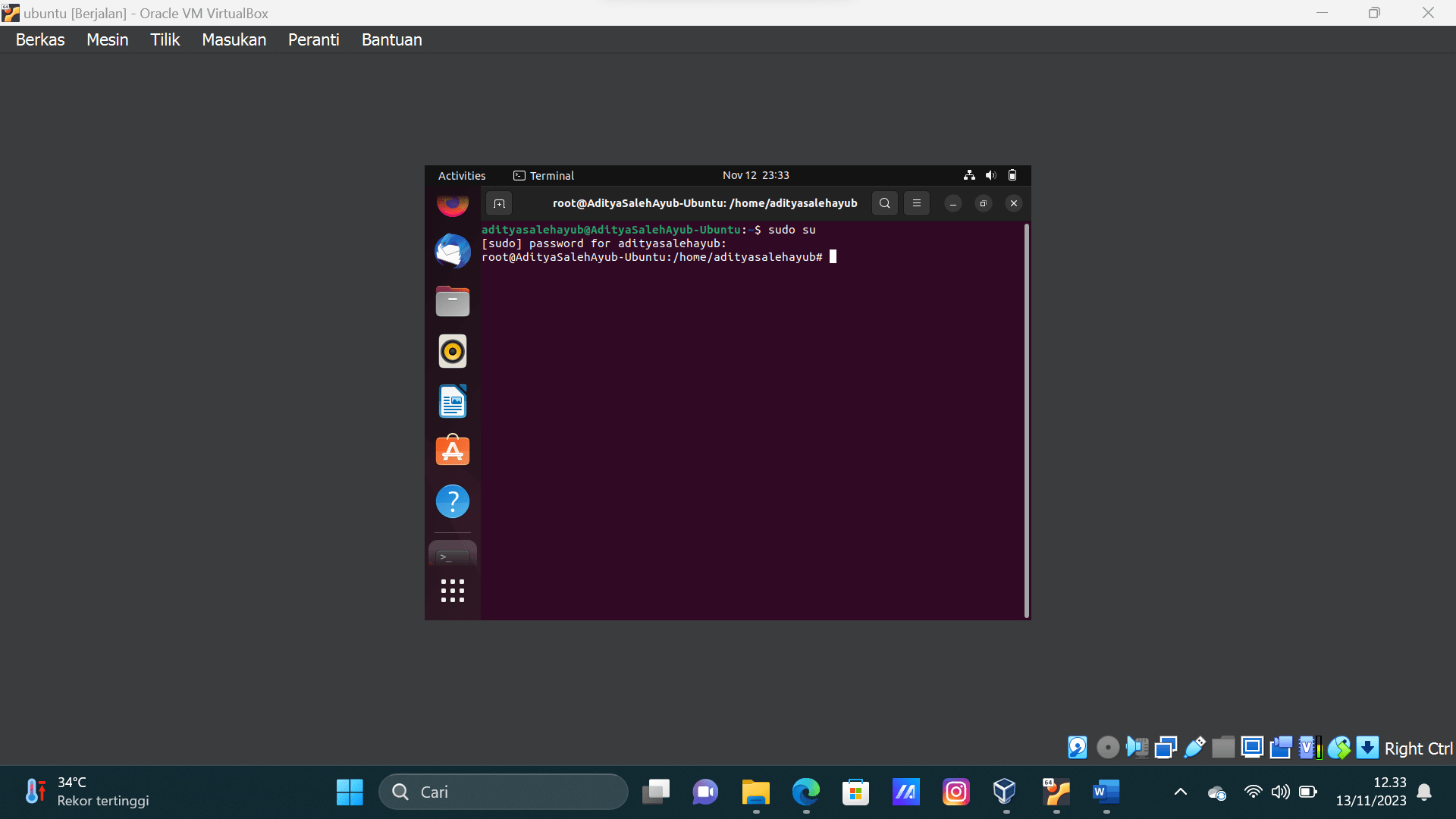Open the Masukan menu
The height and width of the screenshot is (819, 1456).
(234, 39)
